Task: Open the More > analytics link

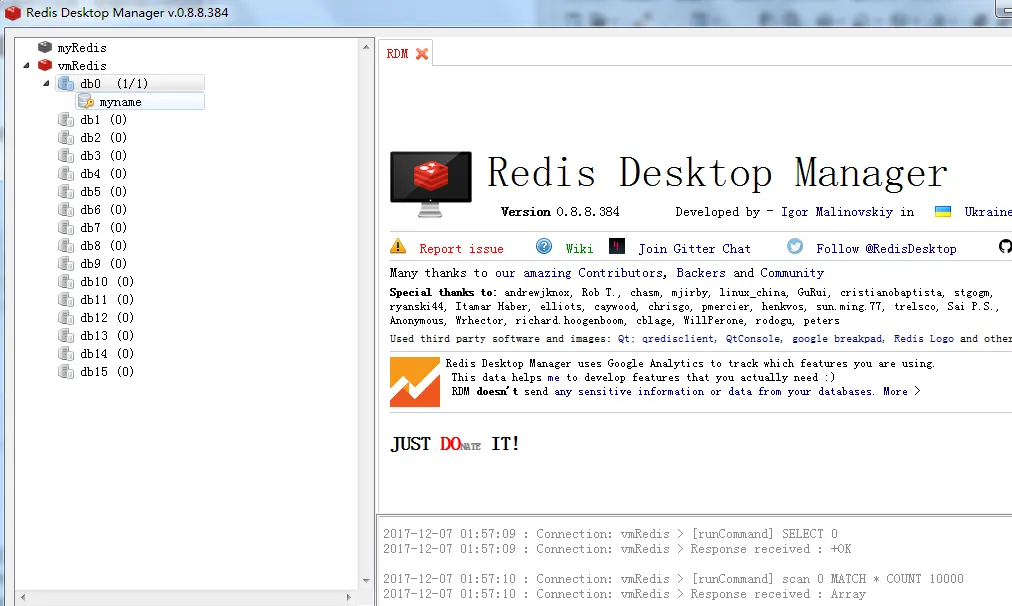Action: [902, 392]
